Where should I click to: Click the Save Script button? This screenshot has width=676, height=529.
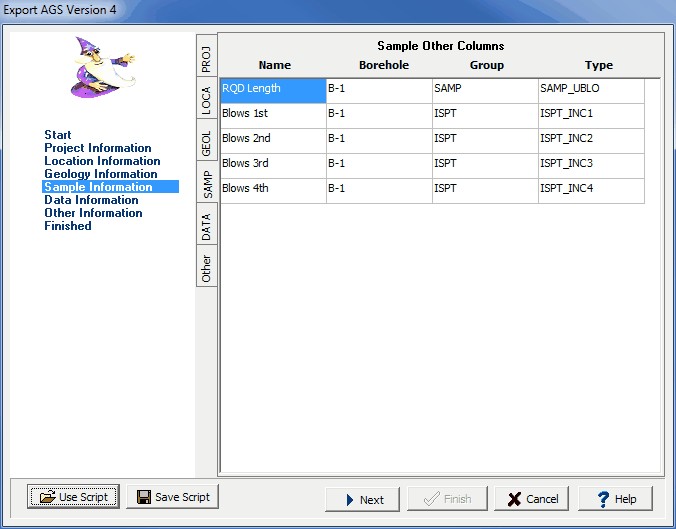coord(172,497)
